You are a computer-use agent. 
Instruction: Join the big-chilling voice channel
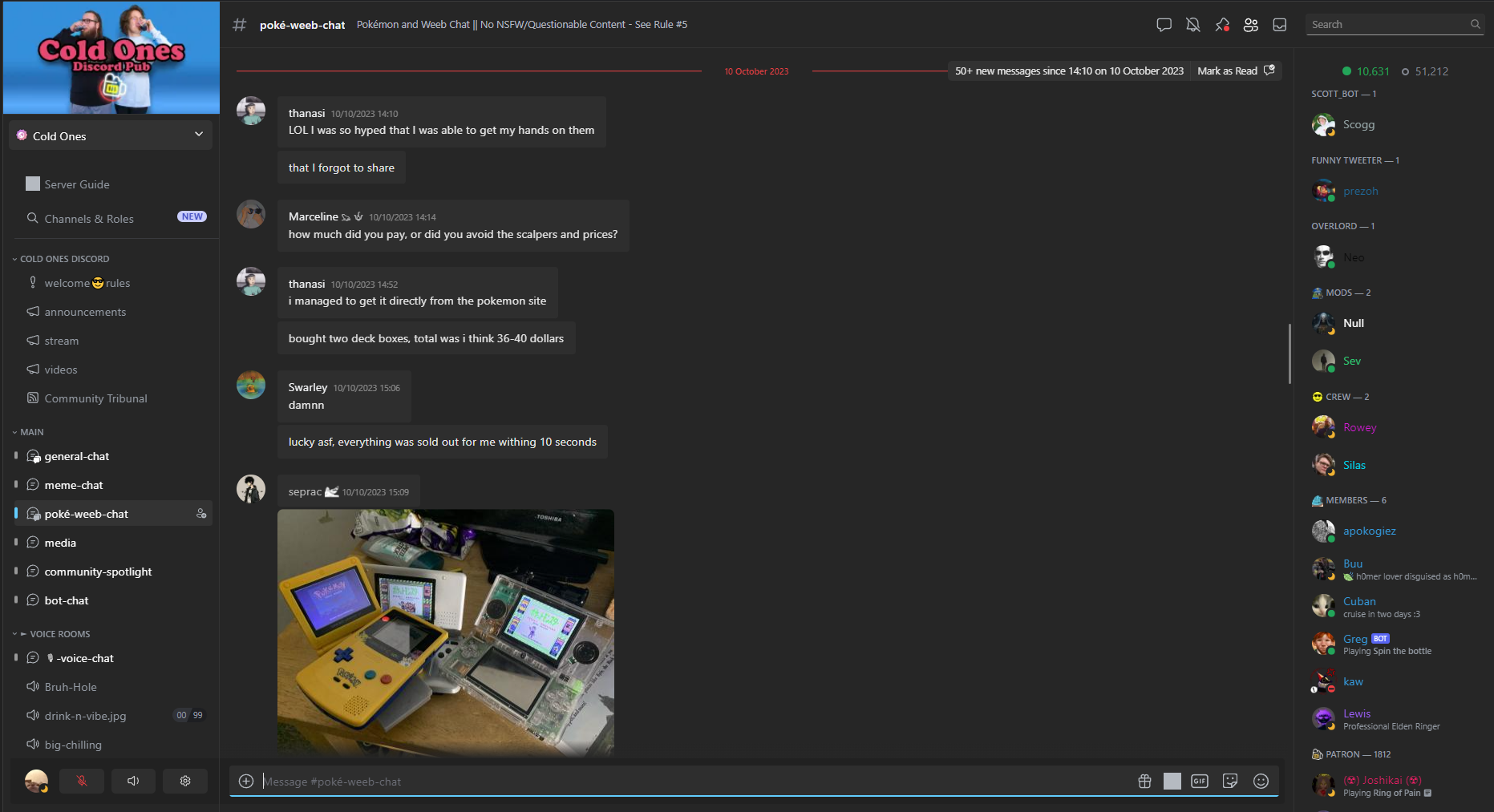click(x=113, y=745)
